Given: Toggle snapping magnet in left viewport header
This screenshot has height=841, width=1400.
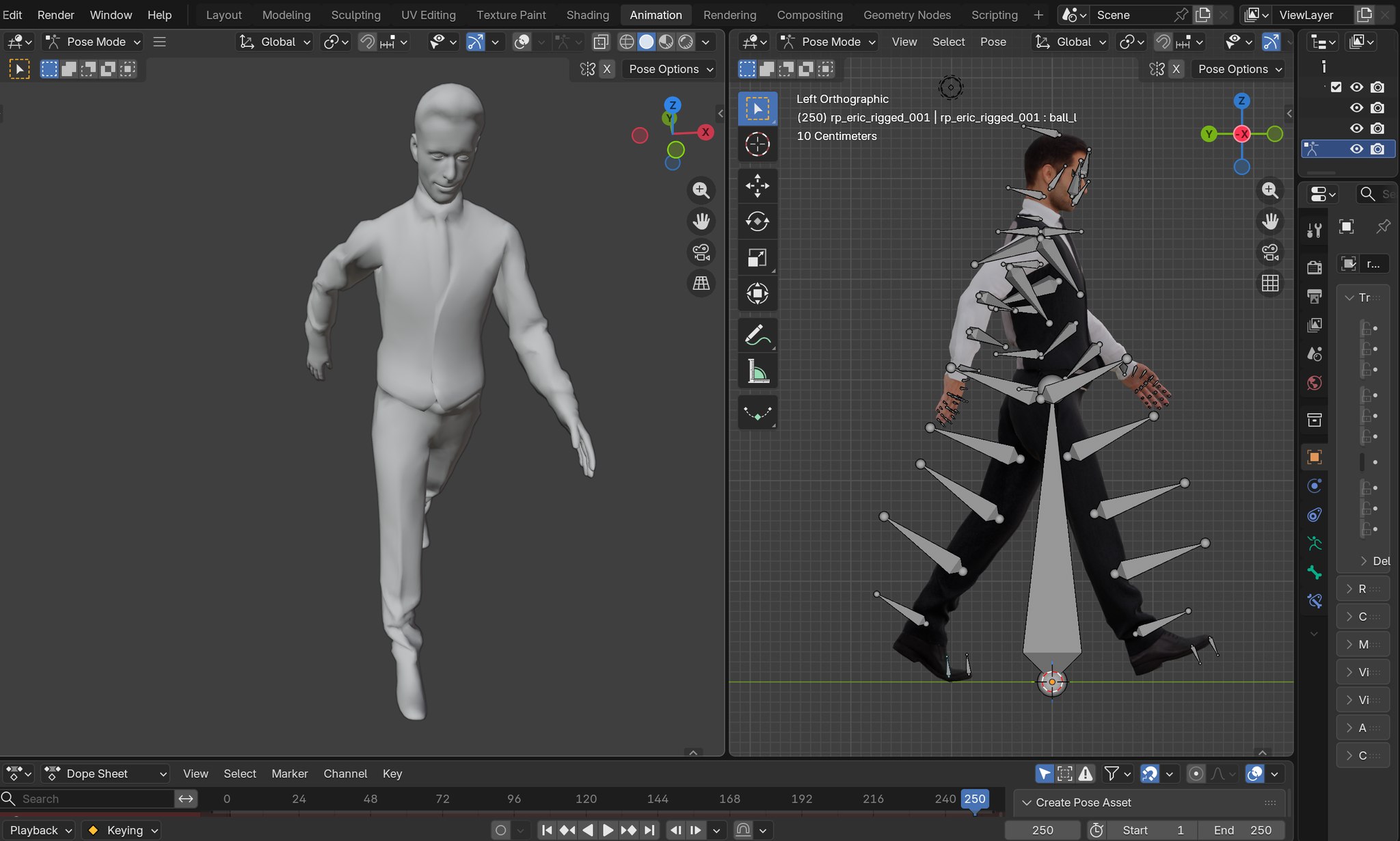Looking at the screenshot, I should point(367,42).
